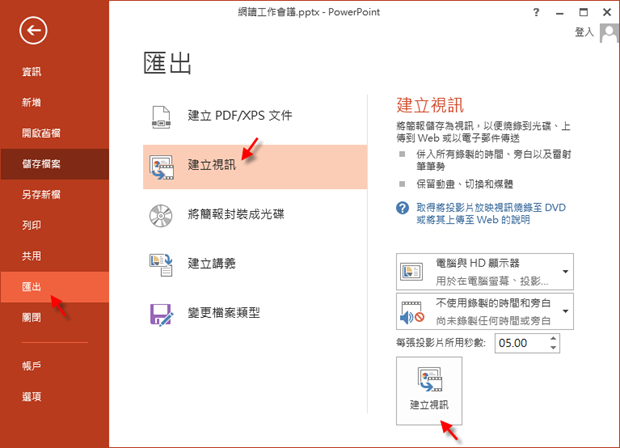Open 另存新檔 in the sidebar
620x448 pixels.
(41, 195)
